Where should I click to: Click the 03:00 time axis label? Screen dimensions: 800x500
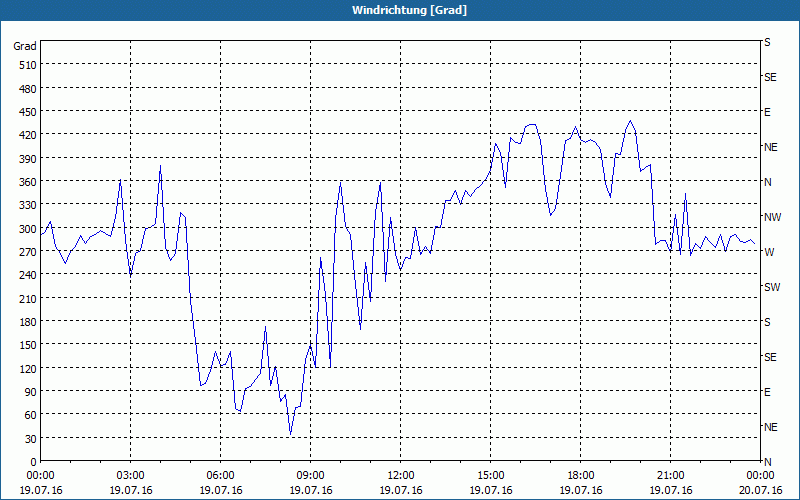coord(131,476)
